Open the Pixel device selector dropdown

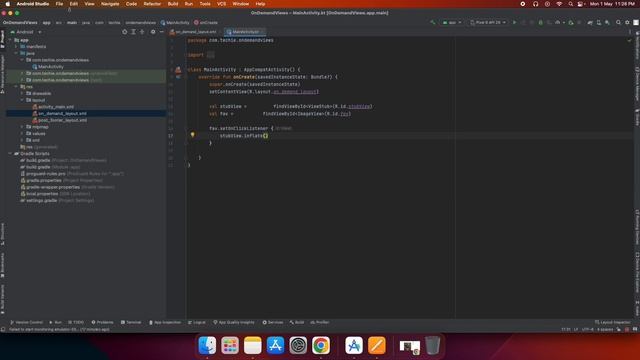click(488, 22)
